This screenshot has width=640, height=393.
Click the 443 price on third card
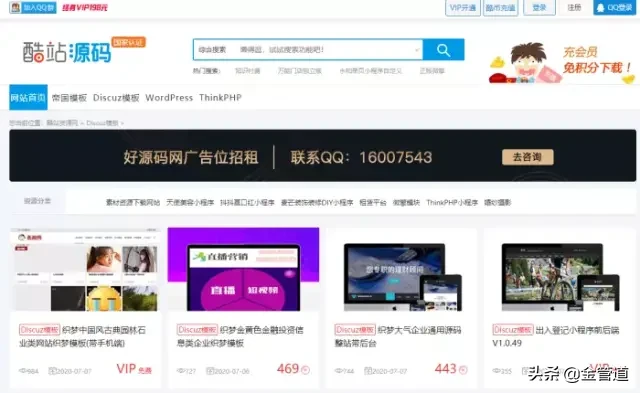445,369
